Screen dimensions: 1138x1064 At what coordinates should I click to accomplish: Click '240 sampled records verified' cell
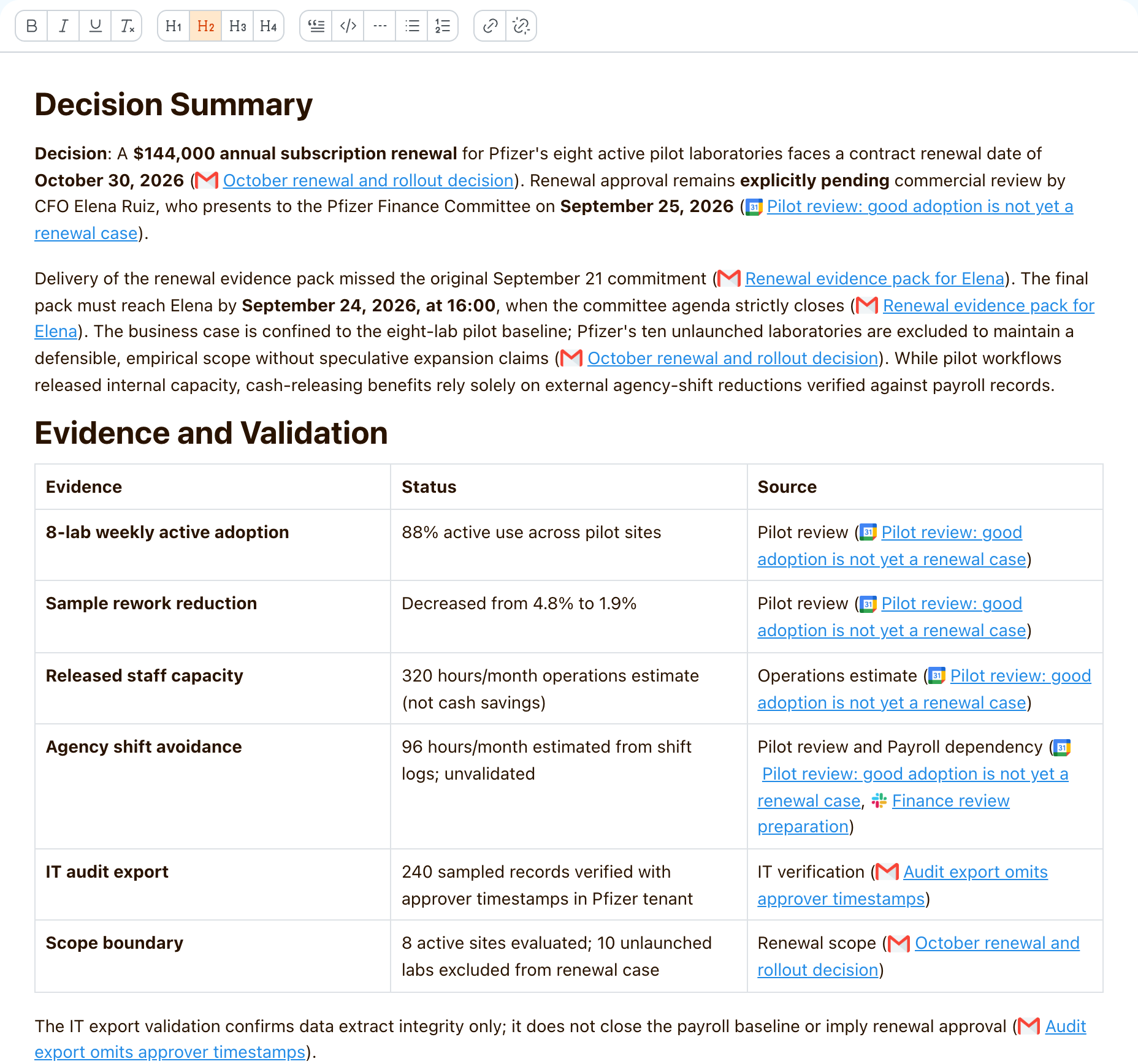[x=568, y=884]
